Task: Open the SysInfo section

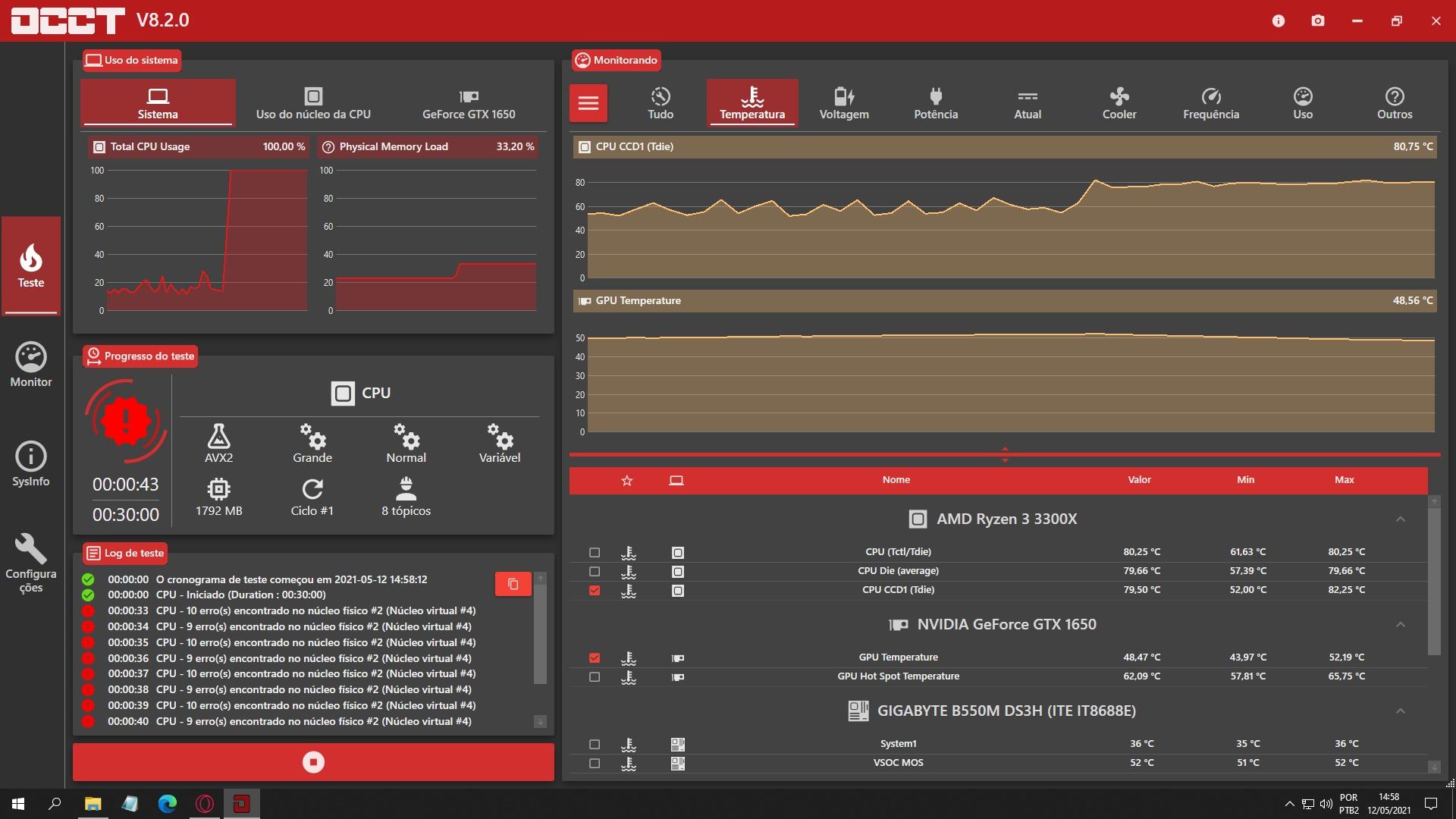Action: pos(31,464)
